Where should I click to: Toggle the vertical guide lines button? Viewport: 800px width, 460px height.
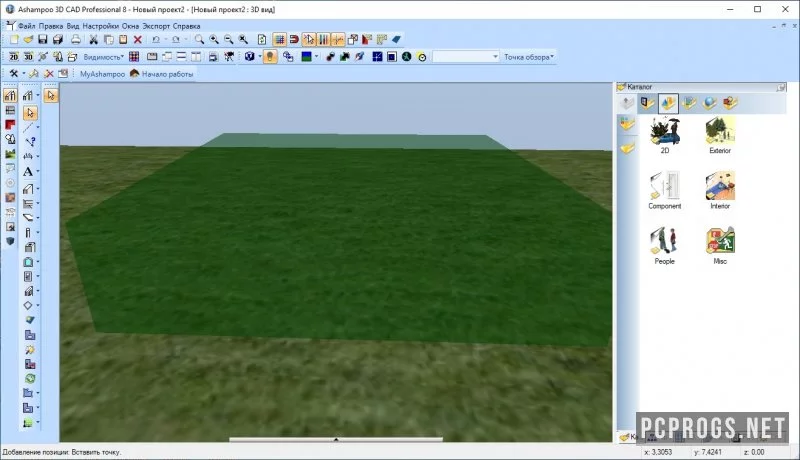323,39
